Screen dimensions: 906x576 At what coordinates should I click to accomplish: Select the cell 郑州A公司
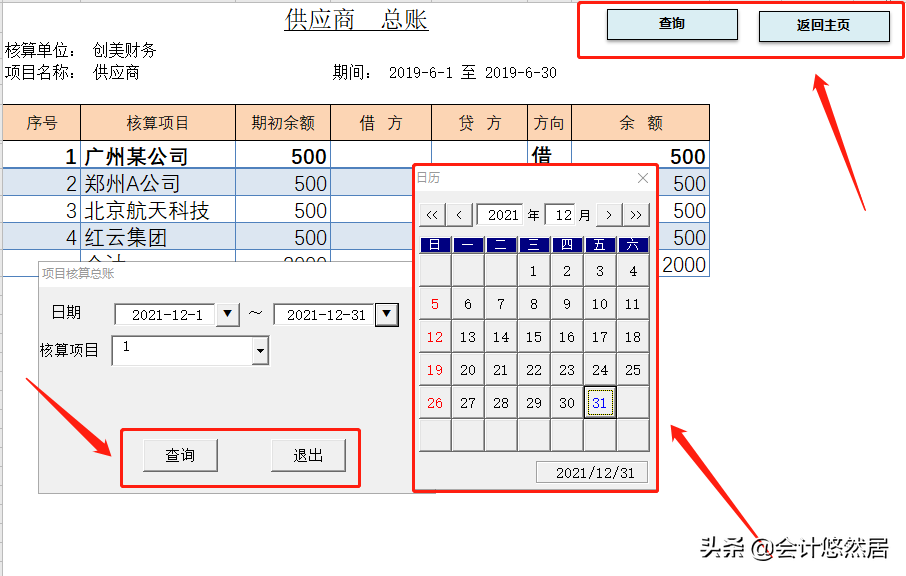(x=158, y=183)
